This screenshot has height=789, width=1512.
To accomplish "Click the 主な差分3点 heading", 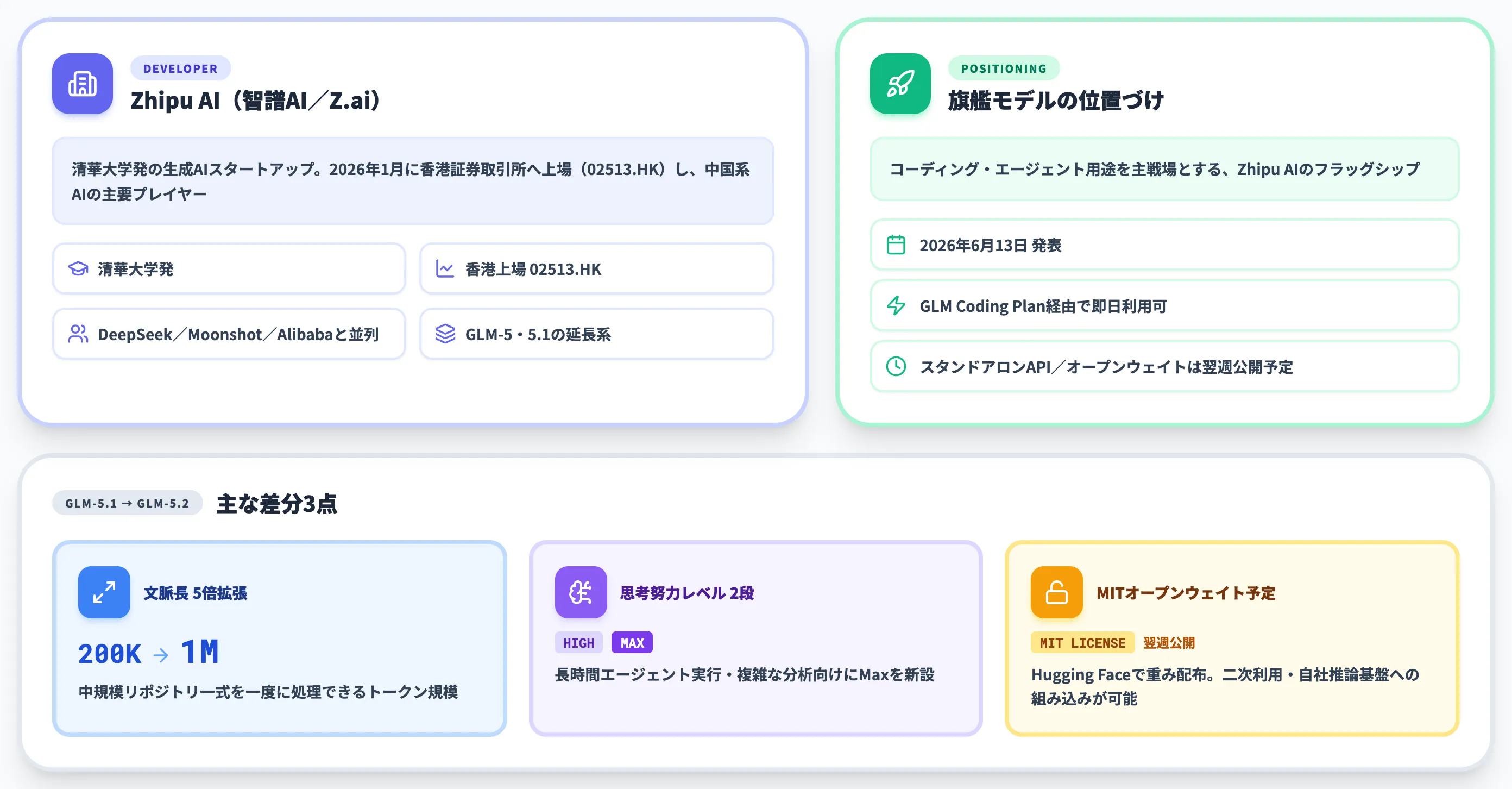I will point(276,503).
